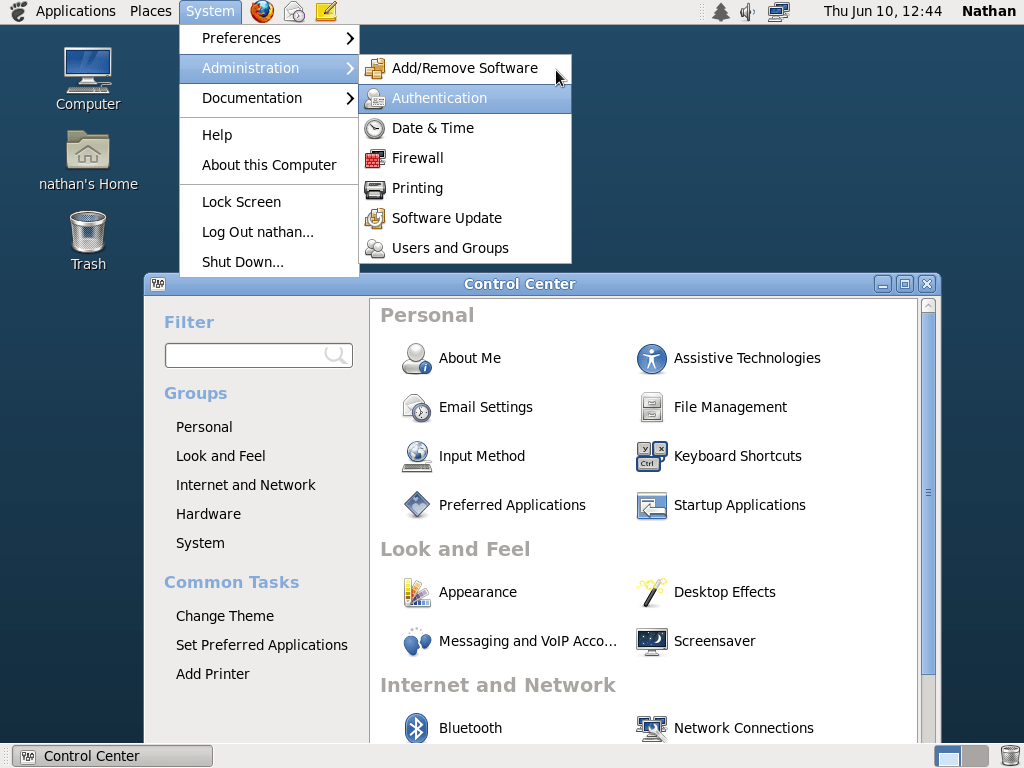Open the About Me settings icon
This screenshot has width=1024, height=768.
417,358
